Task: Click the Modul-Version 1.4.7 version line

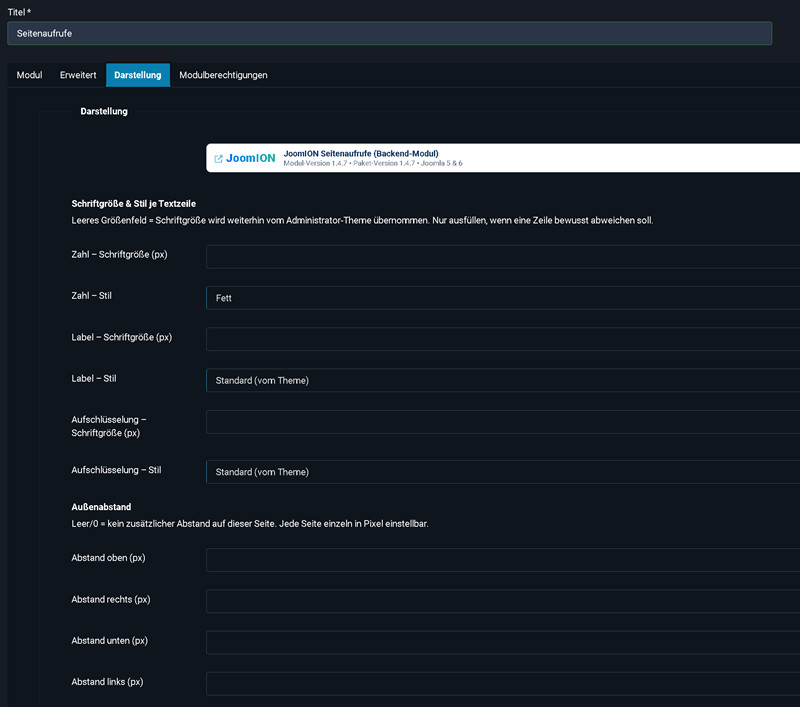Action: [373, 163]
